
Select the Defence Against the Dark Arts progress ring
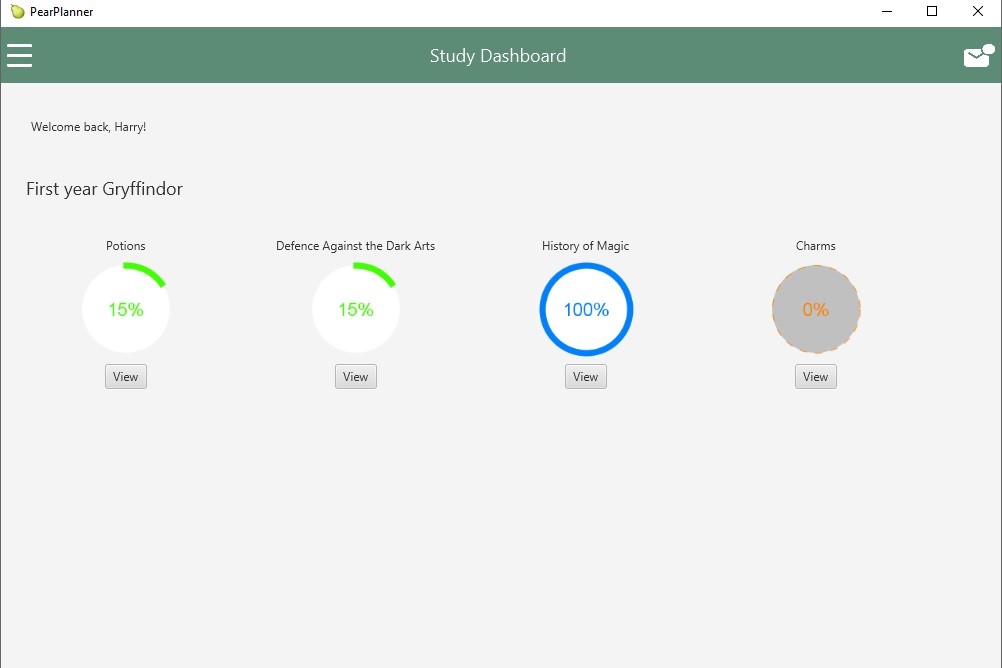(x=356, y=309)
